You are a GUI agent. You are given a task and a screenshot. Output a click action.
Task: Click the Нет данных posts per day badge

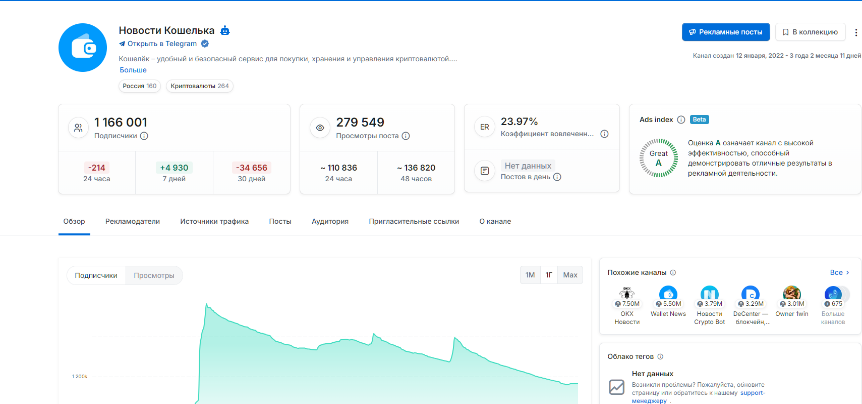click(x=528, y=165)
